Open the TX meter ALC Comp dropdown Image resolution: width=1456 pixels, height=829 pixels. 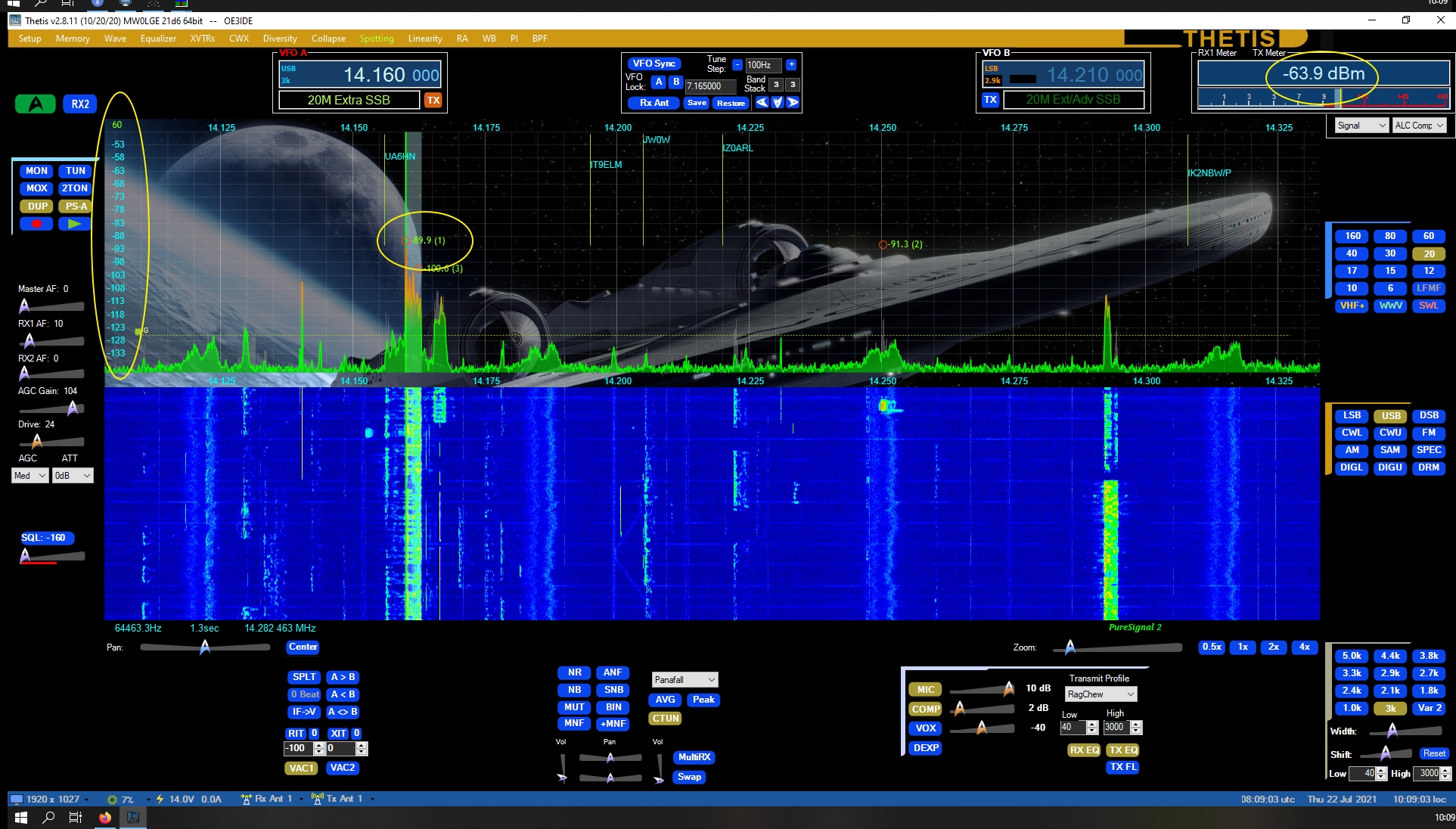(x=1420, y=126)
